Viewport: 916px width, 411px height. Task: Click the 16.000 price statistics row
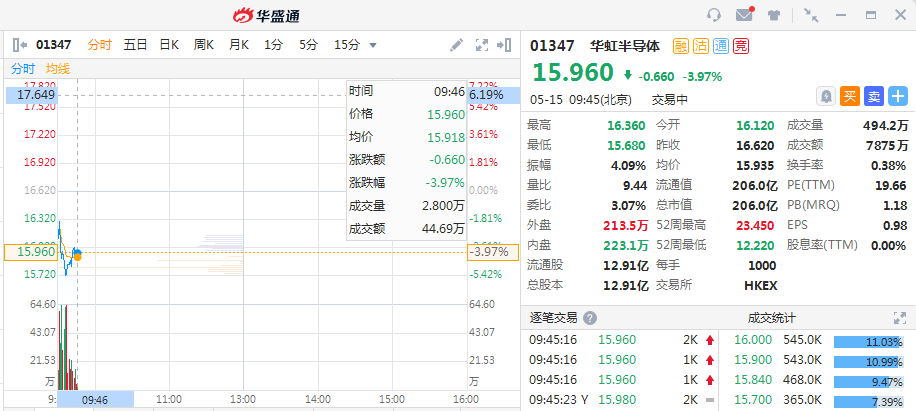[x=818, y=340]
